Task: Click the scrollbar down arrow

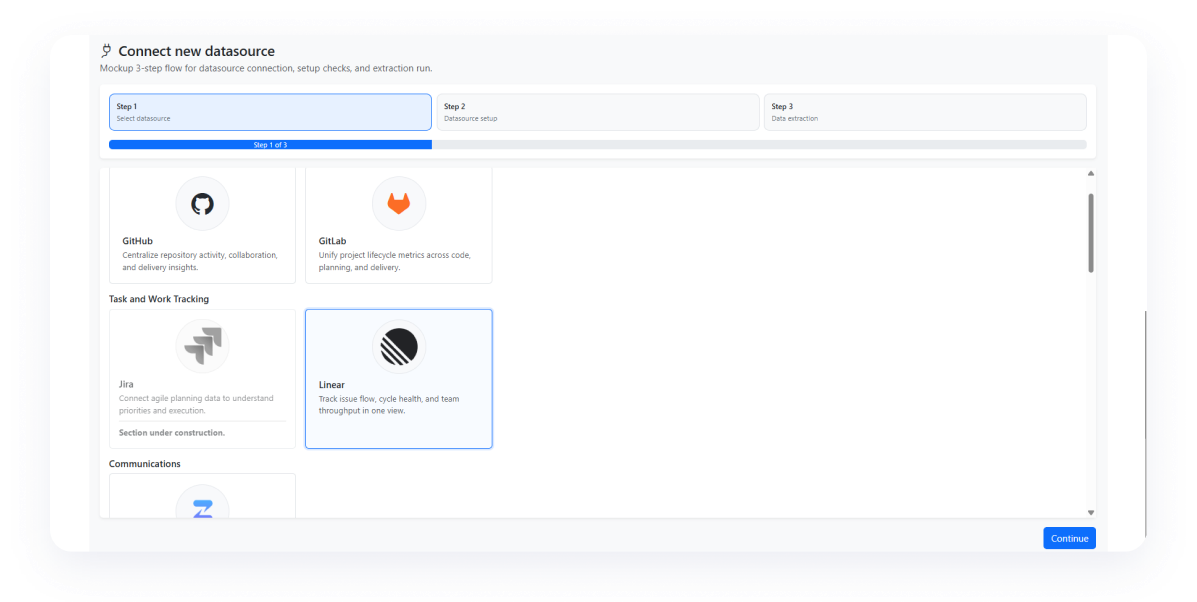Action: click(1091, 513)
